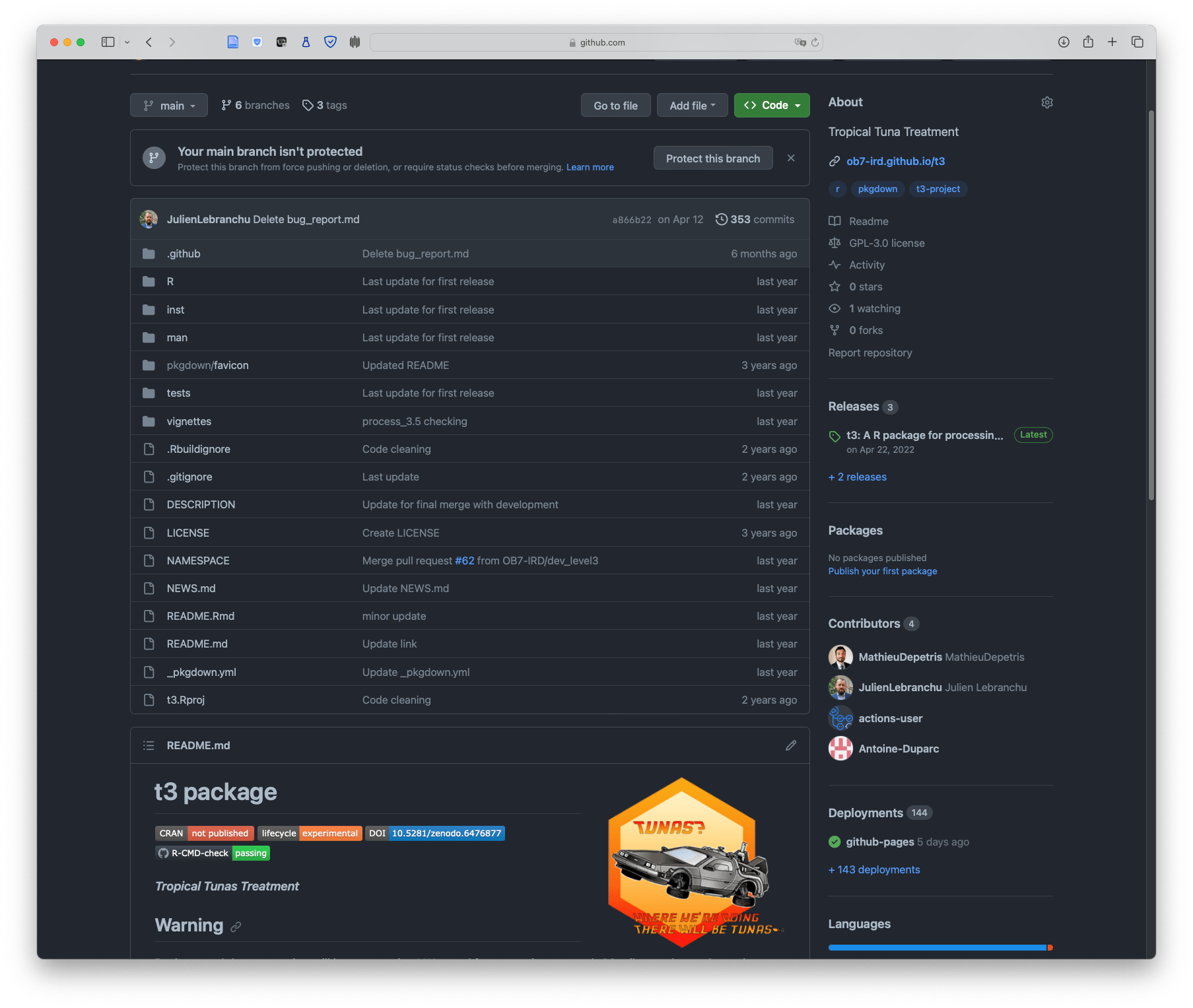
Task: Click Publish your first package link
Action: pos(883,571)
